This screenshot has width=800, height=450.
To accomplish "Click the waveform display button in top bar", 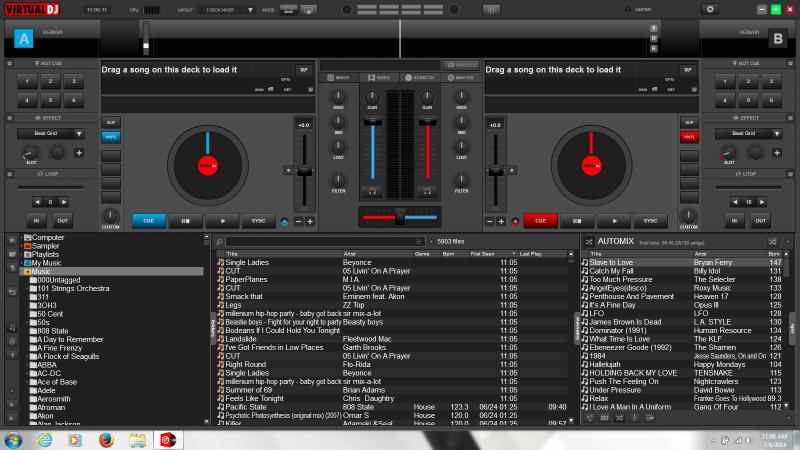I will pos(491,10).
